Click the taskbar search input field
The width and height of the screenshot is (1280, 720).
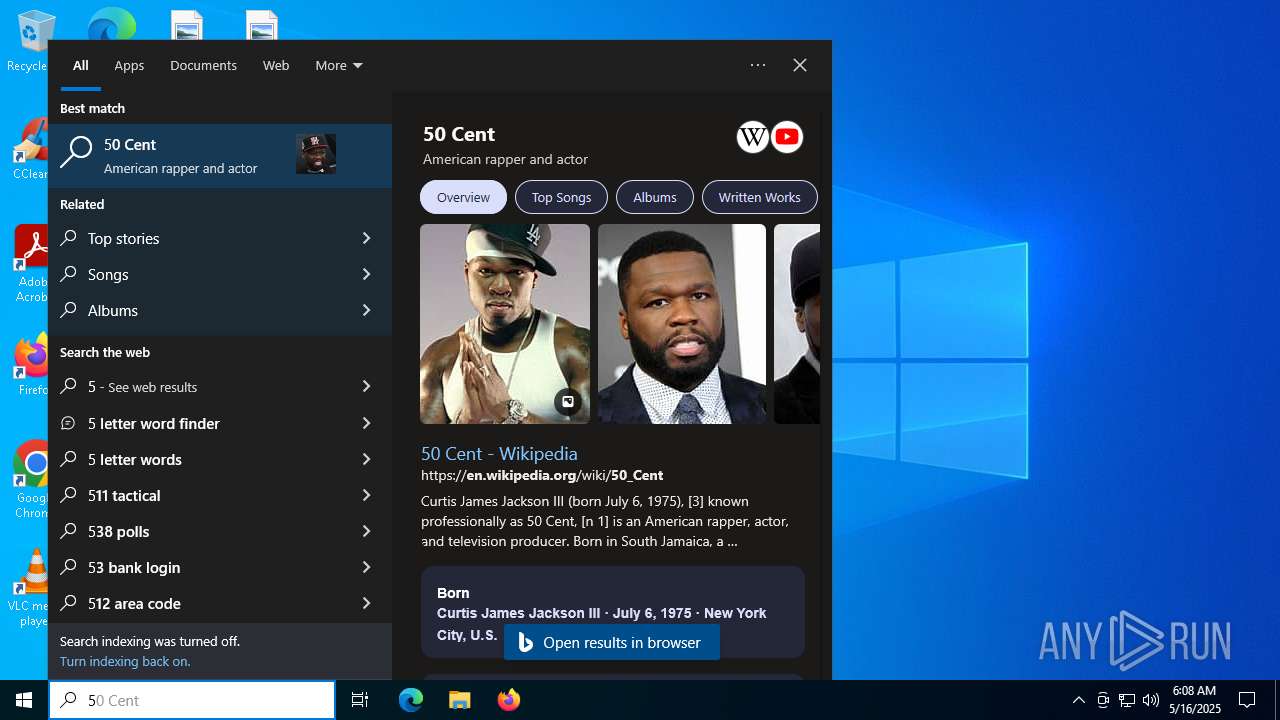pyautogui.click(x=192, y=700)
